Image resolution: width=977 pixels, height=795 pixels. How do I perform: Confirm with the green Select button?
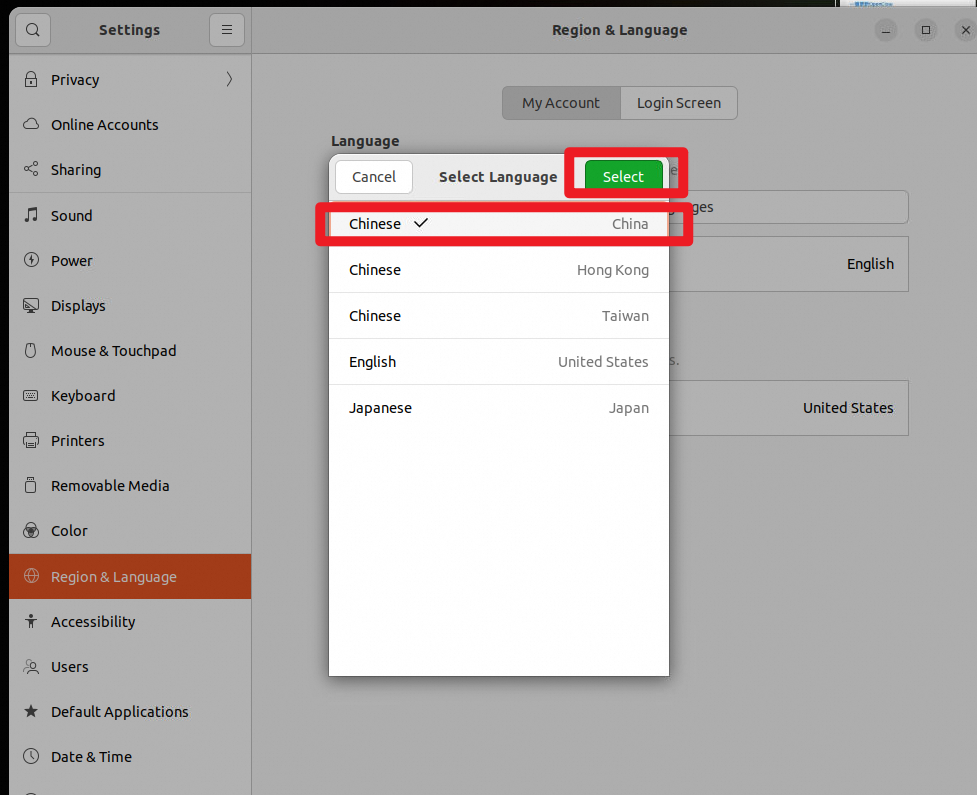(x=623, y=176)
